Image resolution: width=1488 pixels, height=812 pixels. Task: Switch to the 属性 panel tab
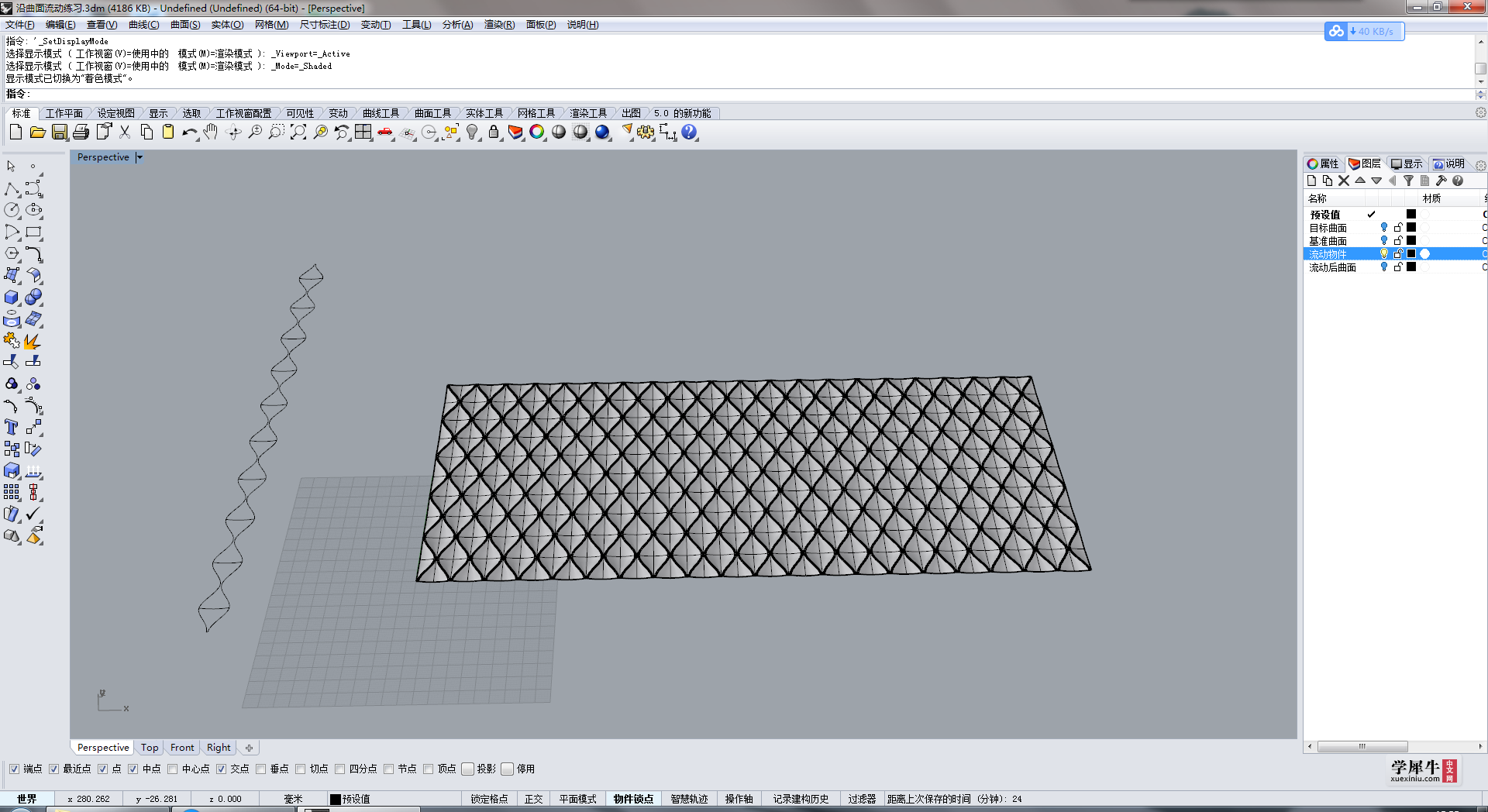[x=1323, y=163]
